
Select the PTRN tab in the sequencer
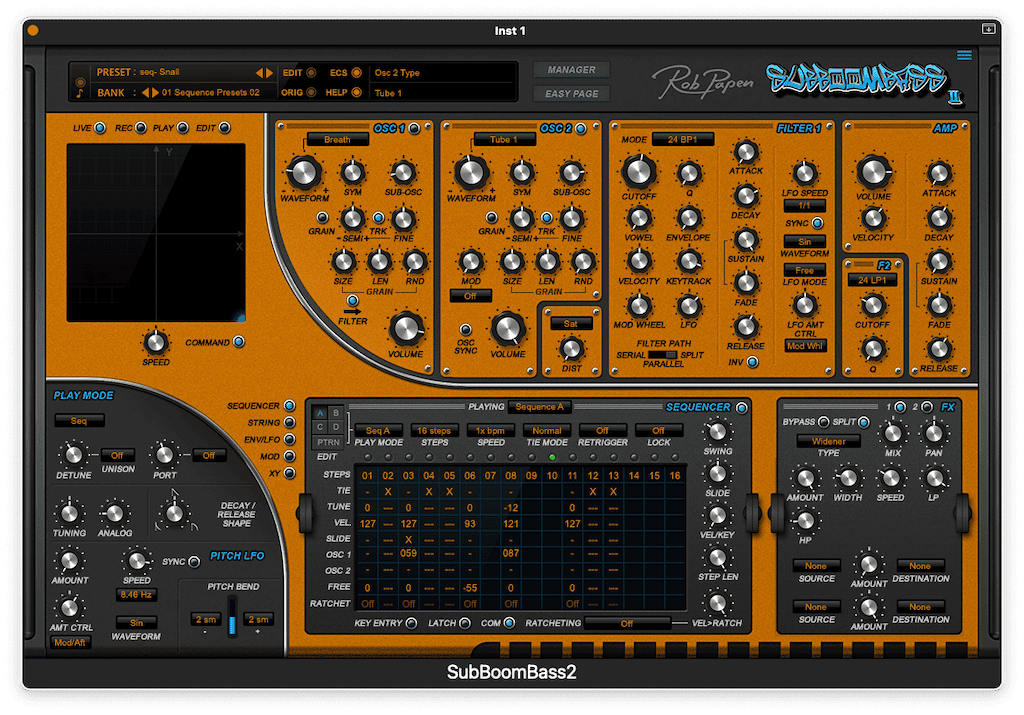click(328, 442)
